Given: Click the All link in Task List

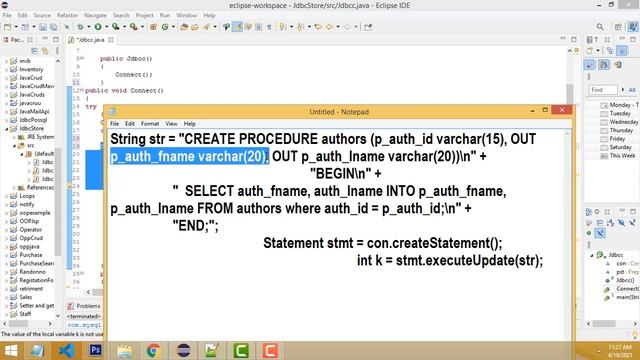Looking at the screenshot, I should coord(632,90).
